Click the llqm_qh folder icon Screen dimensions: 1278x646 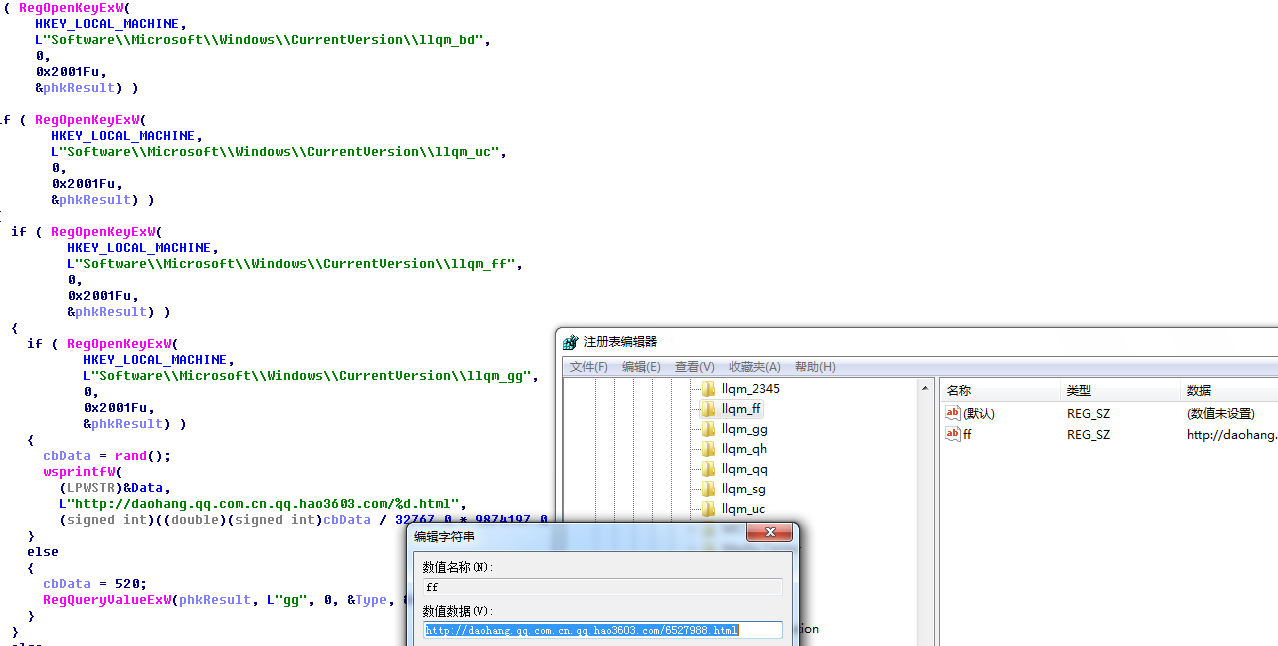(x=709, y=449)
